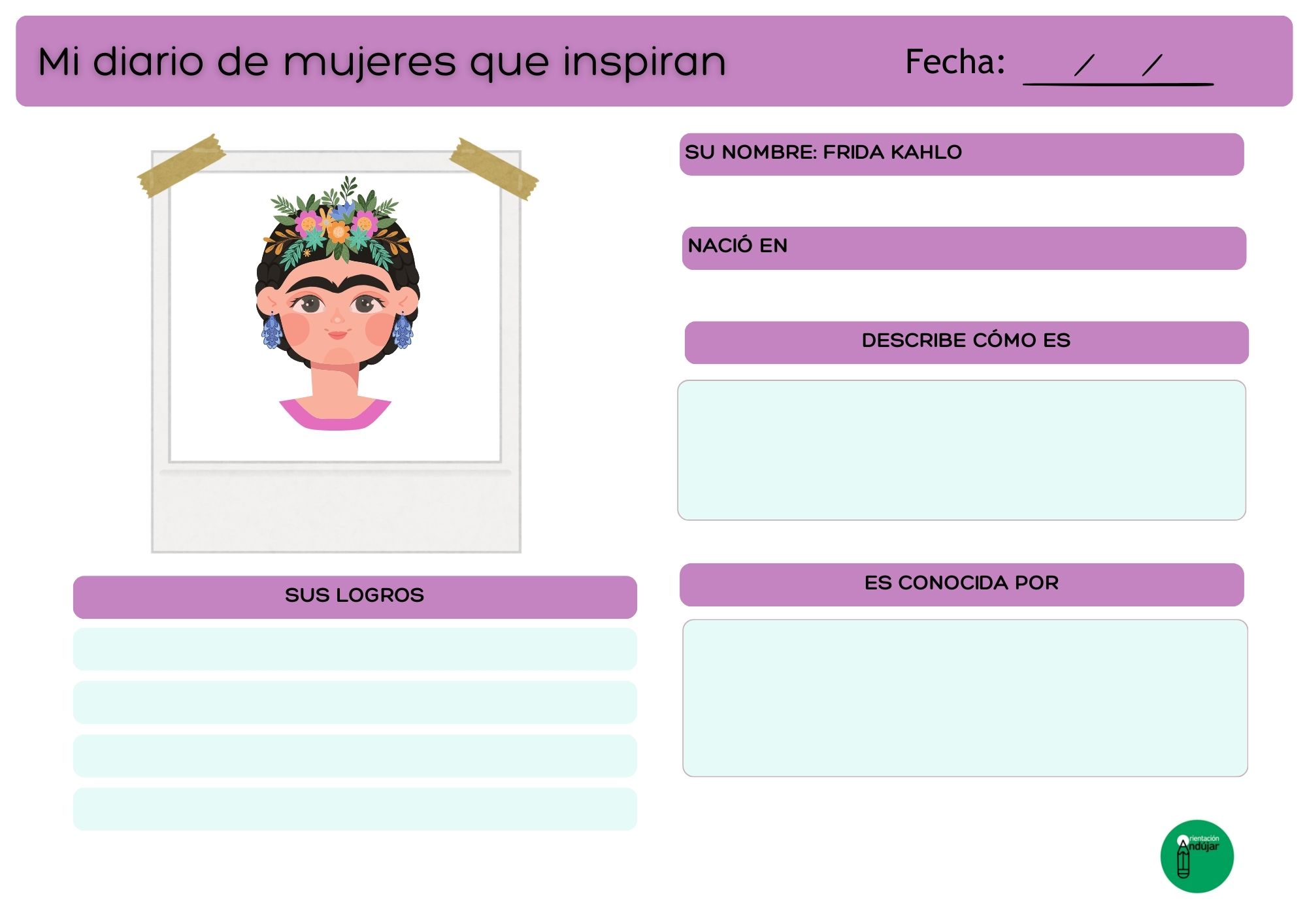Click the right tape strip on photo
The image size is (1307, 924).
pyautogui.click(x=494, y=169)
